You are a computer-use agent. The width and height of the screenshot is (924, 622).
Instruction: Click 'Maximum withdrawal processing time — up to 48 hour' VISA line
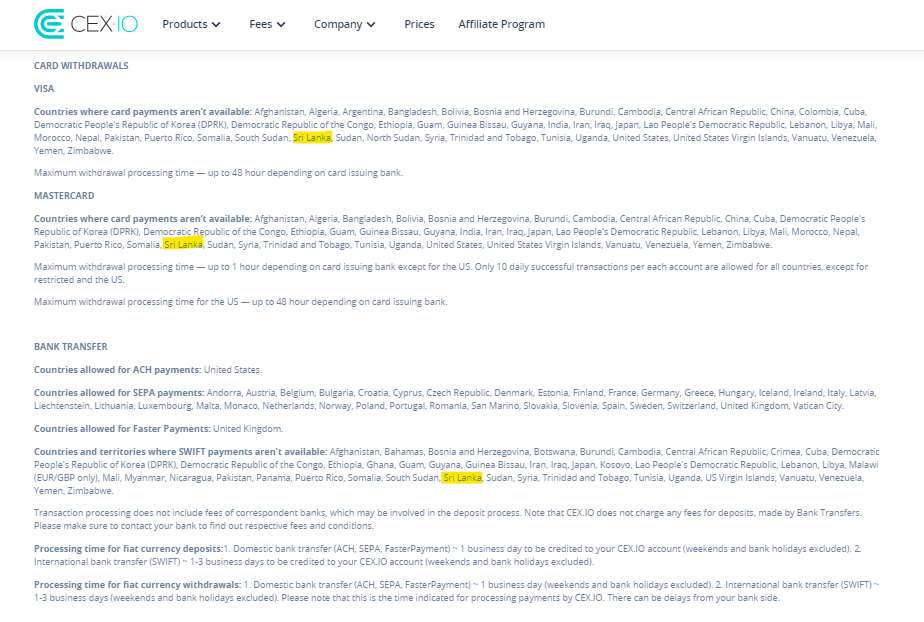219,173
